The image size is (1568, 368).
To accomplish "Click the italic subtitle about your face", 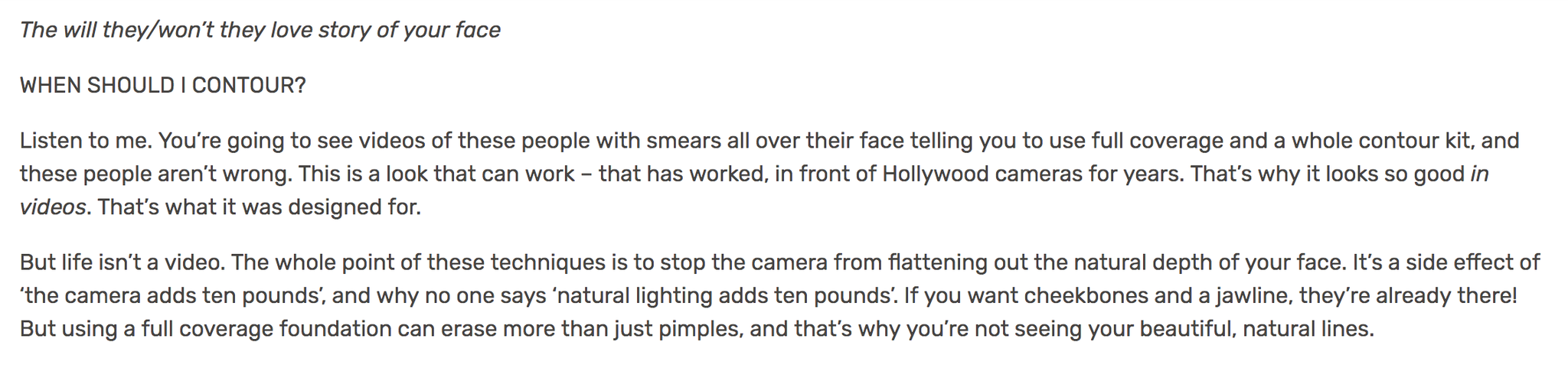I will click(x=260, y=31).
